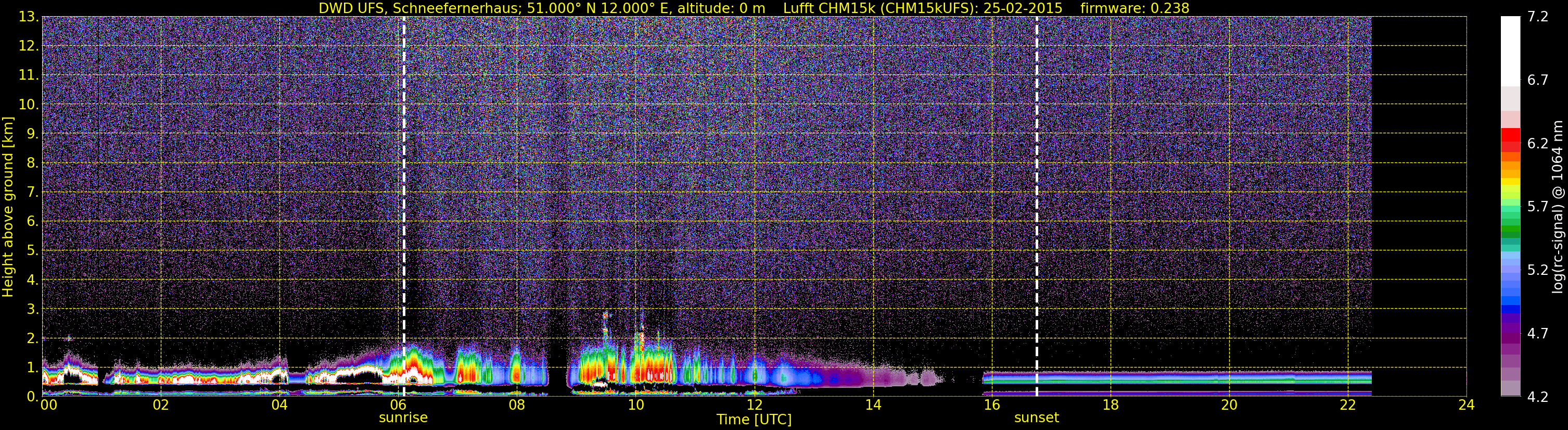Click the '24' time axis tick
Viewport: 1568px width, 430px height.
point(1467,405)
